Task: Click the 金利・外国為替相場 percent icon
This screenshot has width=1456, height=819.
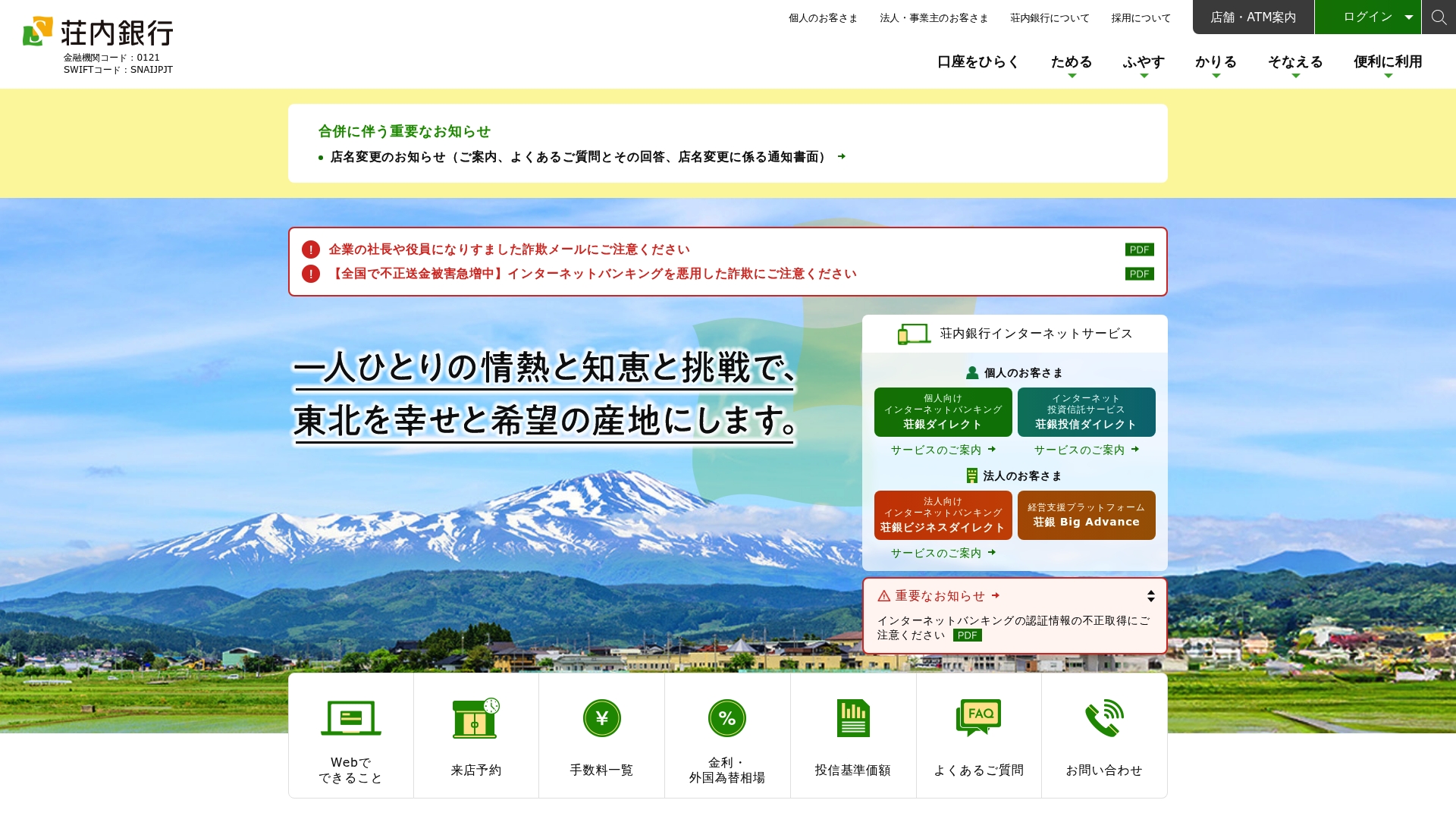Action: (727, 717)
